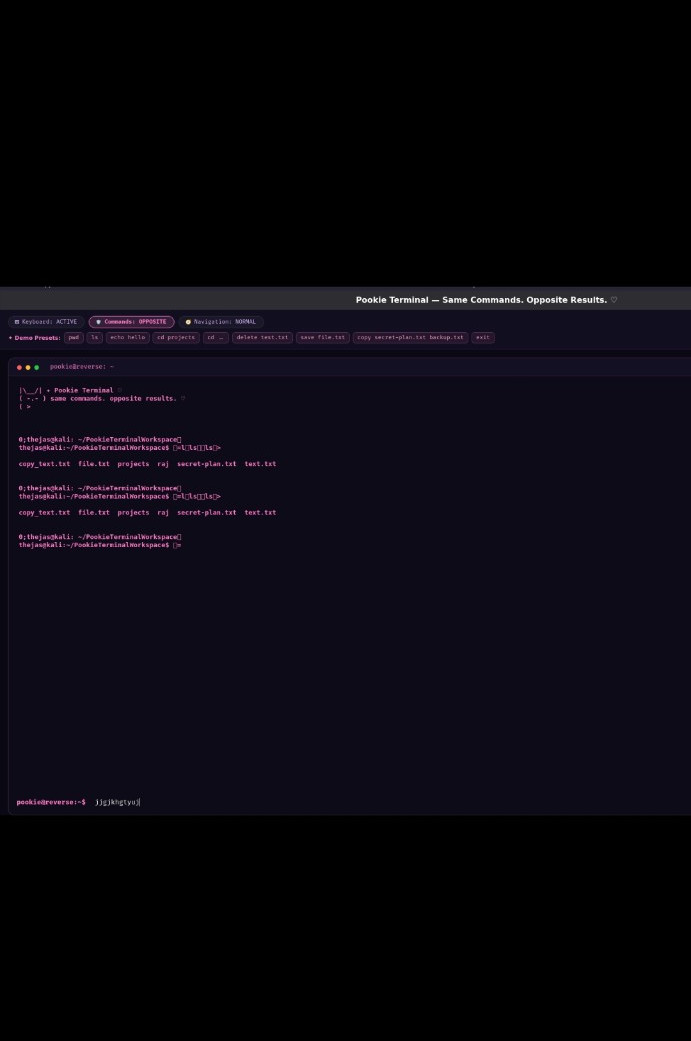
Task: Click 'secret-plan.txt' in first ls output
Action: (x=206, y=464)
